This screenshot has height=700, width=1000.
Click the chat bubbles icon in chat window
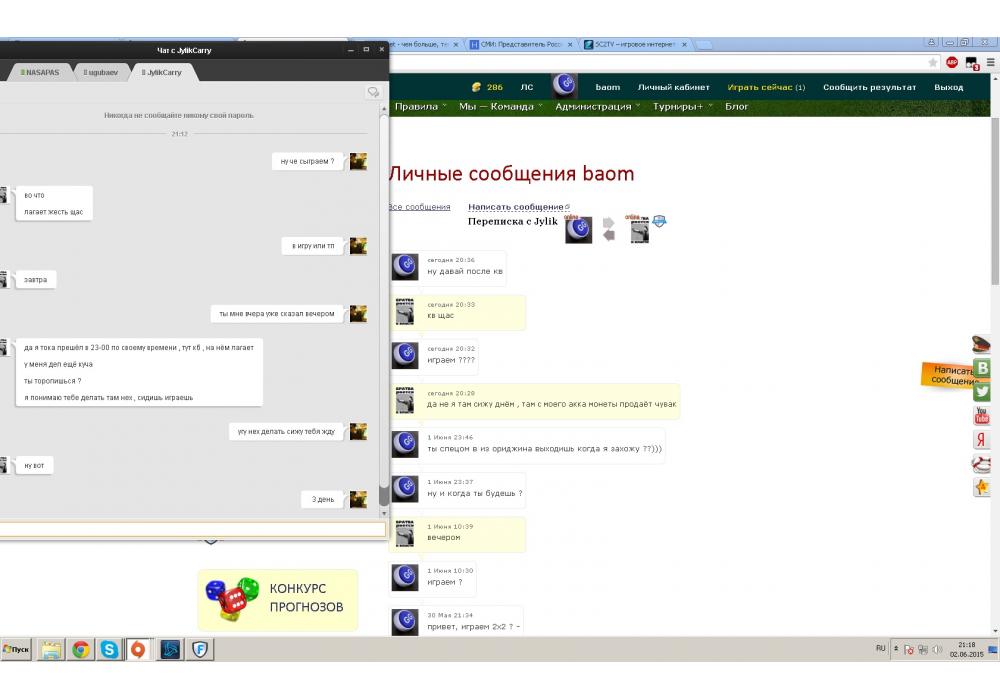coord(373,92)
